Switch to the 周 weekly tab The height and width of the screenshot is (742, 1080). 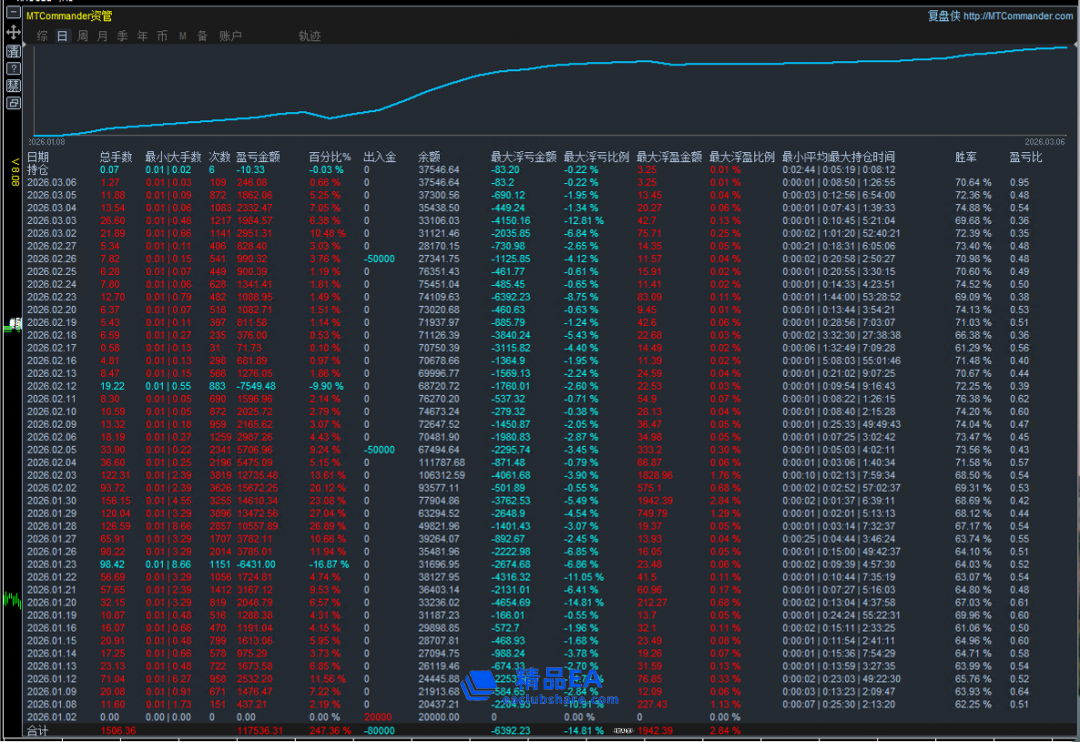tap(82, 36)
